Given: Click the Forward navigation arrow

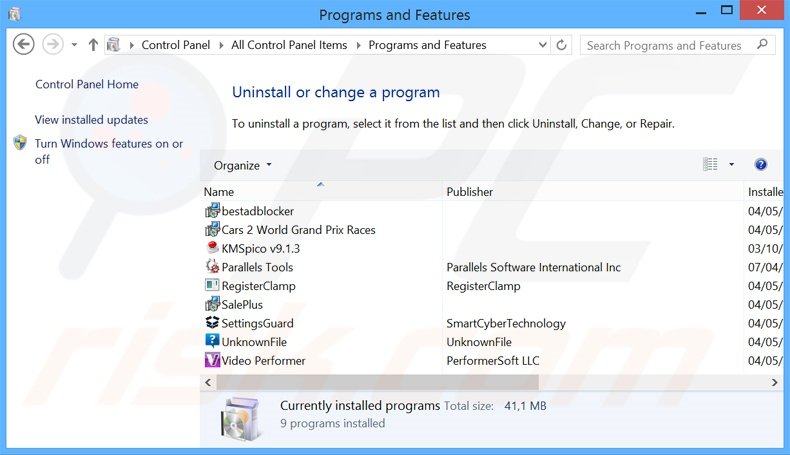Looking at the screenshot, I should click(x=52, y=45).
